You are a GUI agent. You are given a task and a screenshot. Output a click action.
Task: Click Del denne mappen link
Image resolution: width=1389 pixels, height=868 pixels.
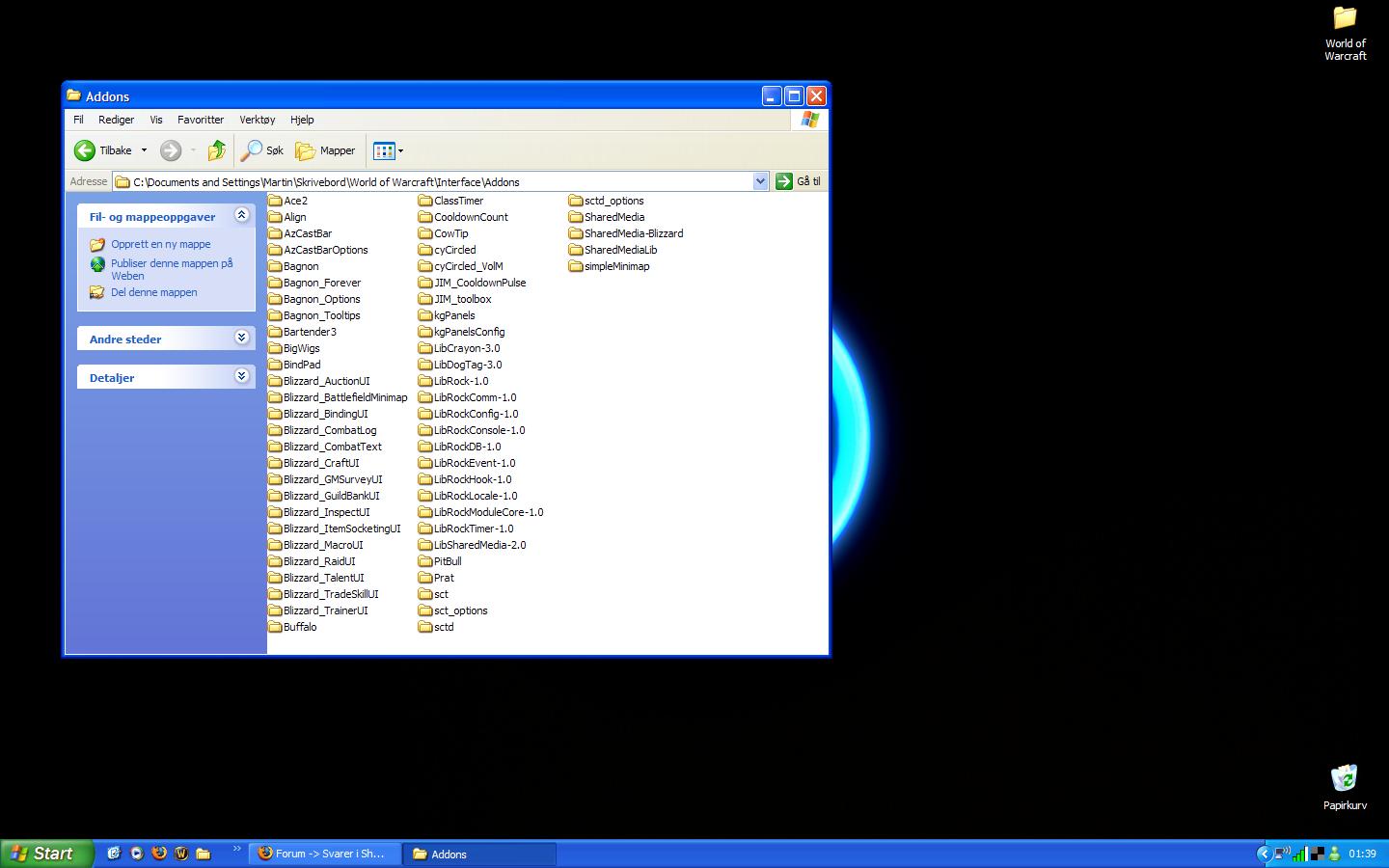[153, 292]
